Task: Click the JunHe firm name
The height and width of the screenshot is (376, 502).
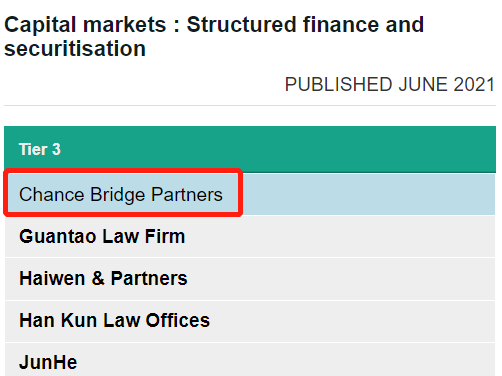Action: [x=48, y=362]
